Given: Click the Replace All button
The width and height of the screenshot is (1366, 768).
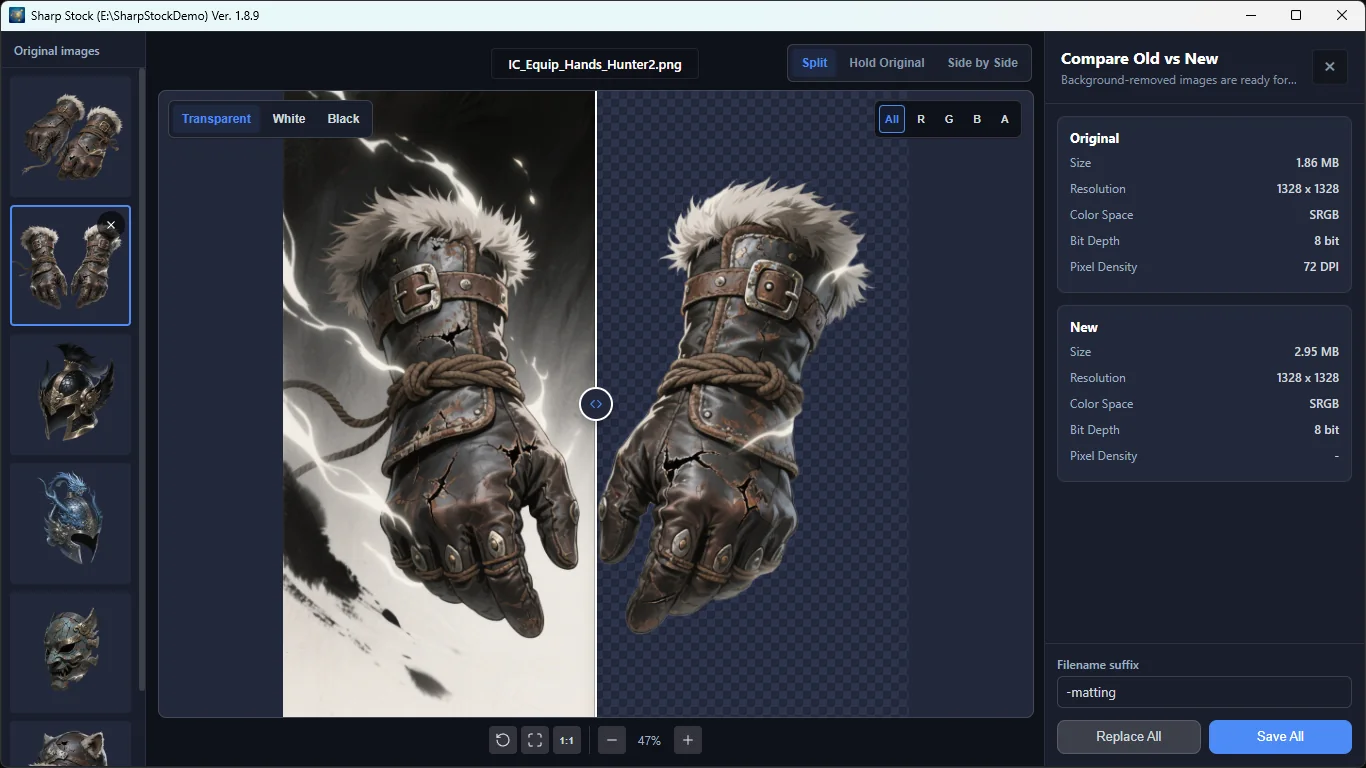Looking at the screenshot, I should (1129, 737).
